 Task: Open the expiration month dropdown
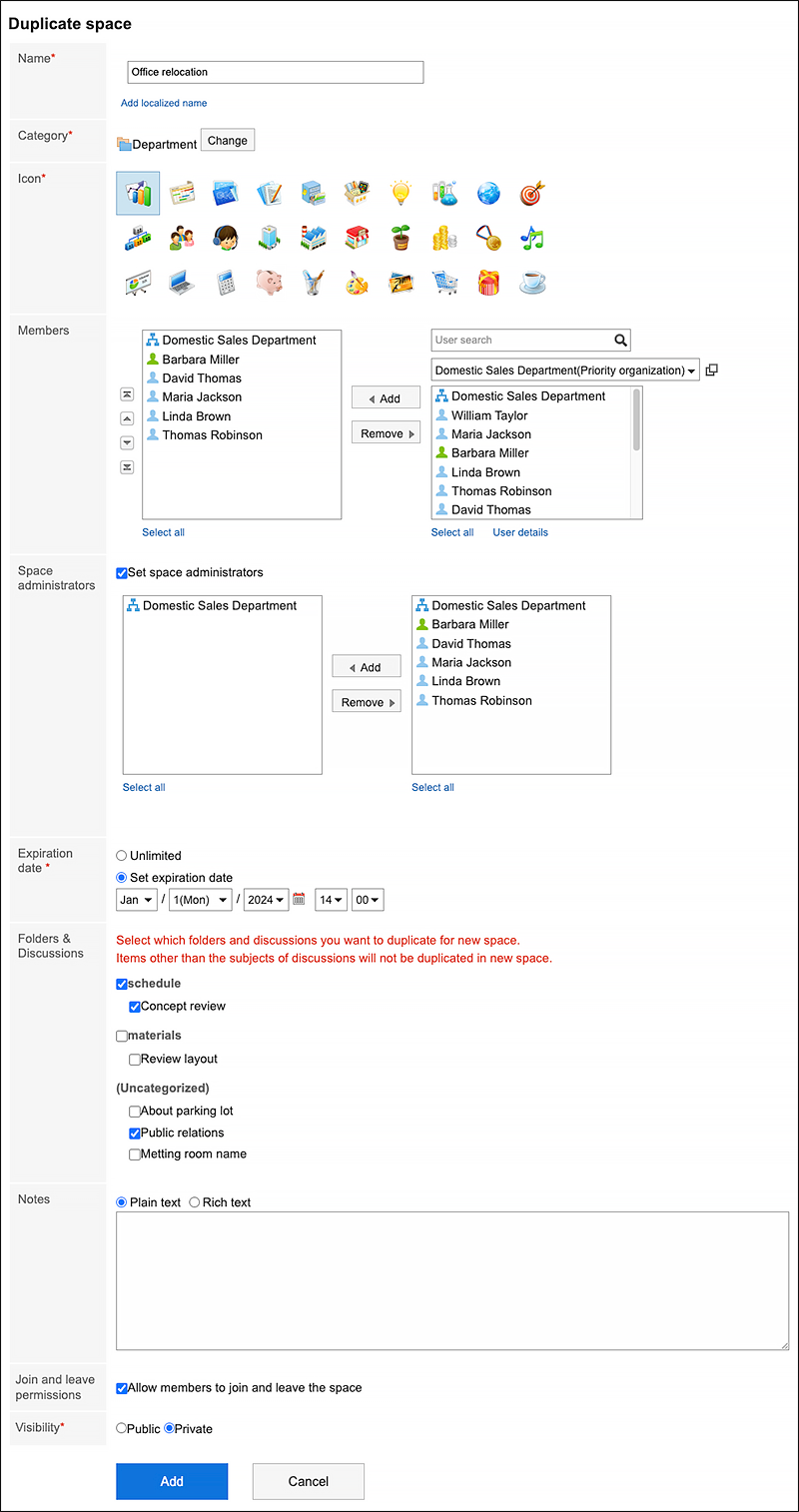(x=137, y=900)
